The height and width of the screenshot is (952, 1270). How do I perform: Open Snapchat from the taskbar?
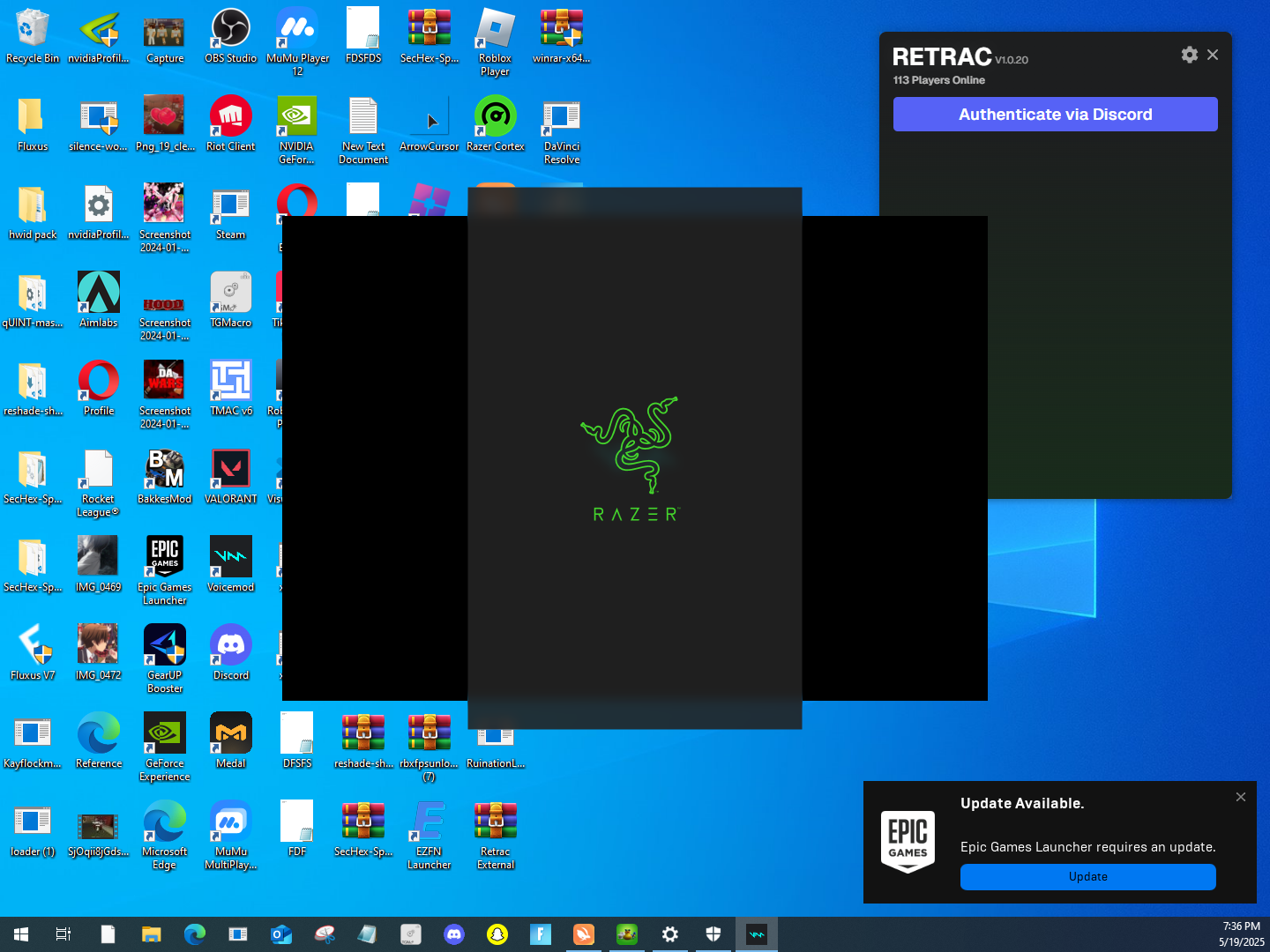tap(497, 934)
